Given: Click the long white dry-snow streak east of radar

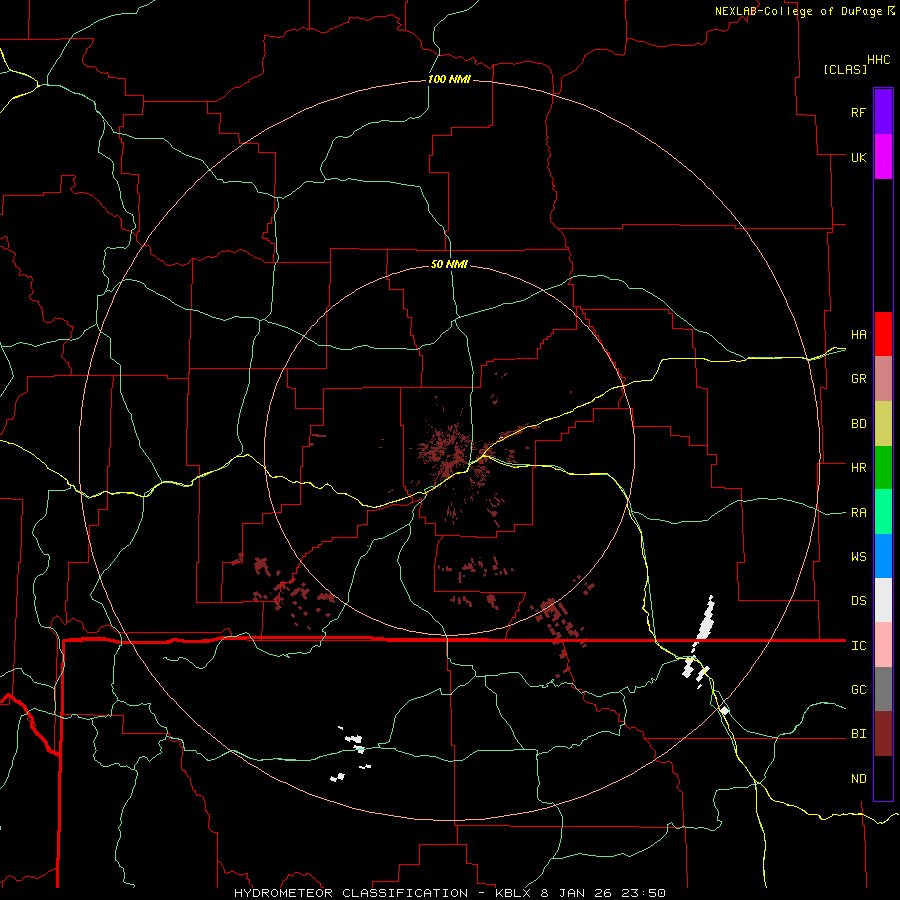Looking at the screenshot, I should 705,619.
